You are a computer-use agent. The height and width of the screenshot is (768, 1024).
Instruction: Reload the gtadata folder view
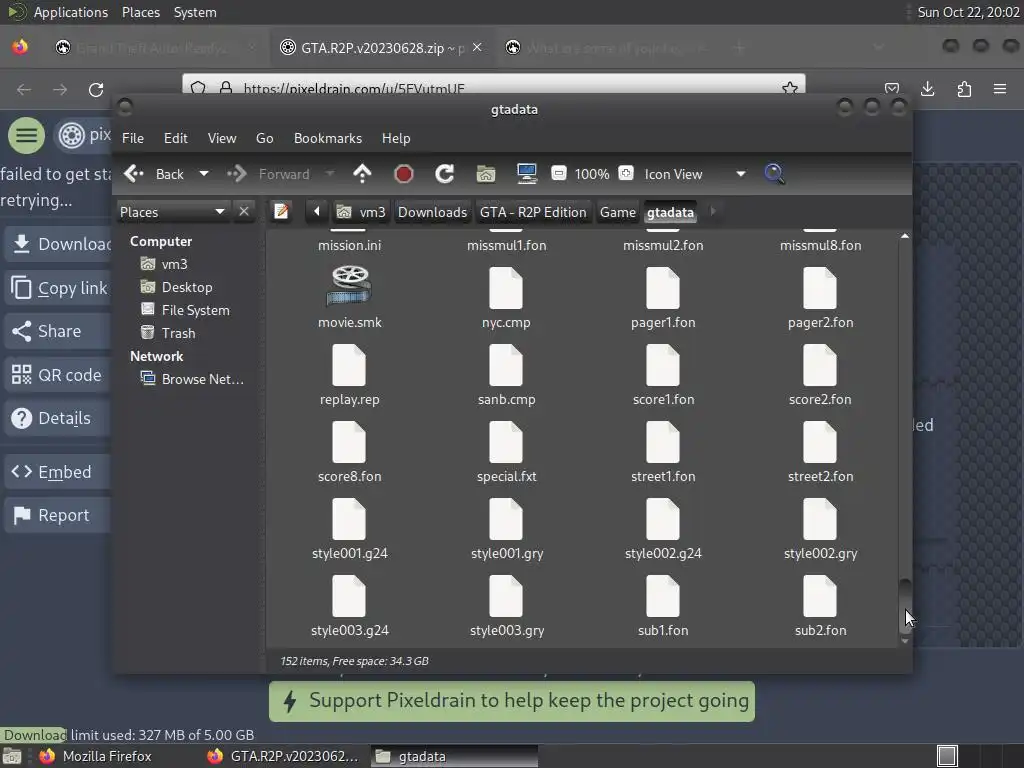coord(445,174)
